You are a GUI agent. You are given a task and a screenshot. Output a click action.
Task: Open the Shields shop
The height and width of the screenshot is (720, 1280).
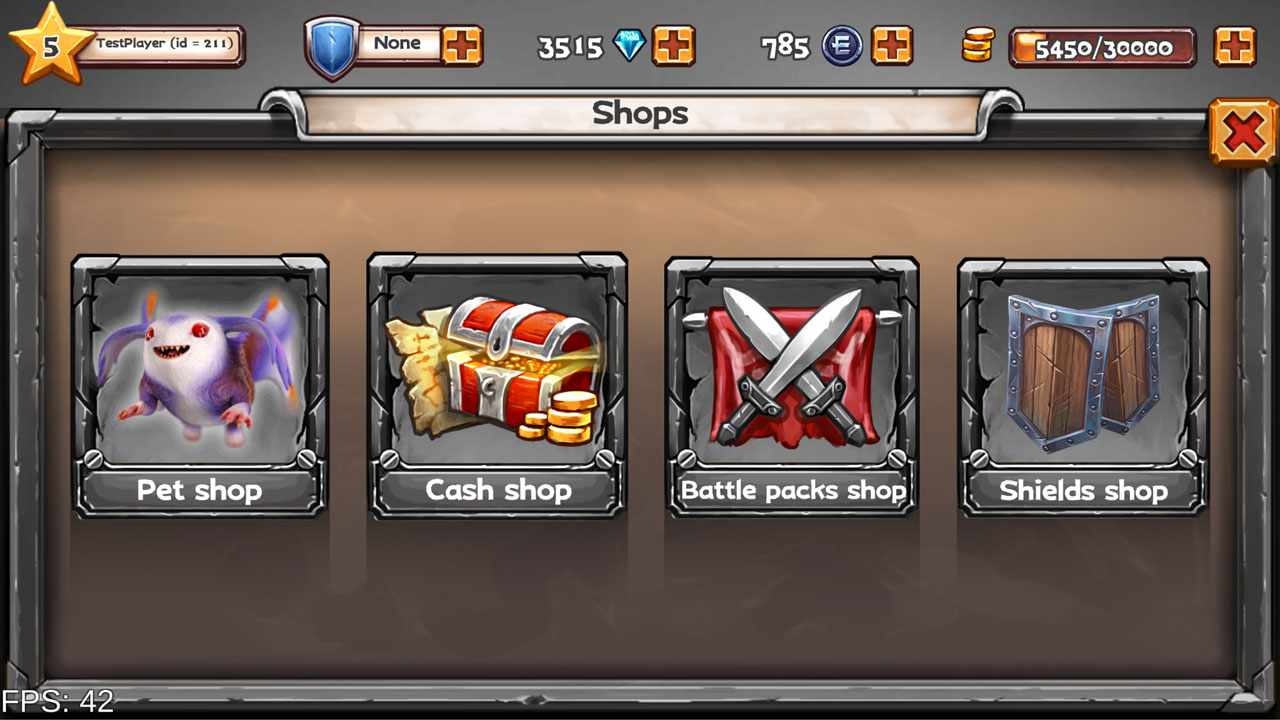pos(1084,490)
